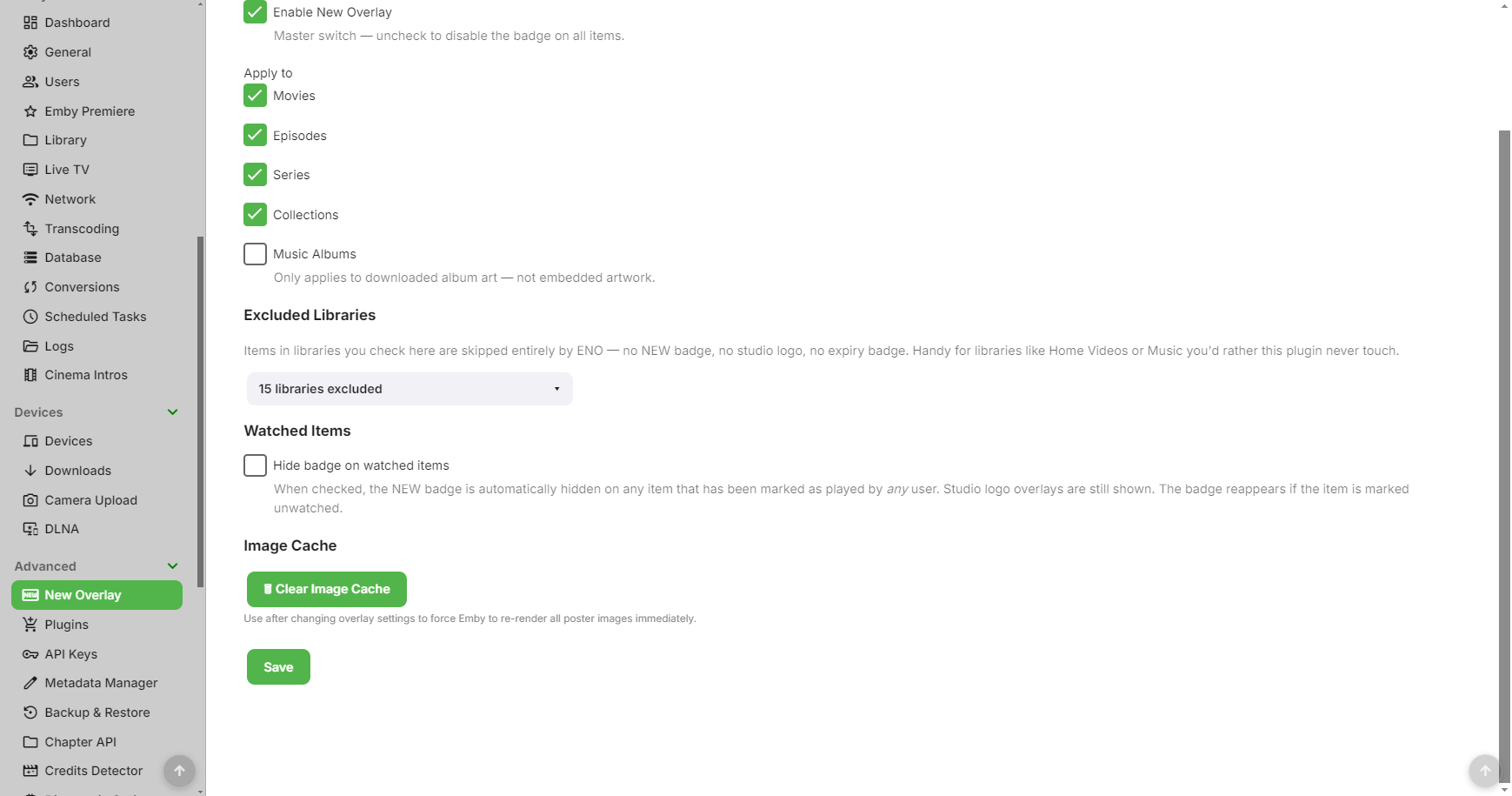Screen dimensions: 1512x796
Task: Click the Camera Upload camera icon
Action: pyautogui.click(x=30, y=500)
